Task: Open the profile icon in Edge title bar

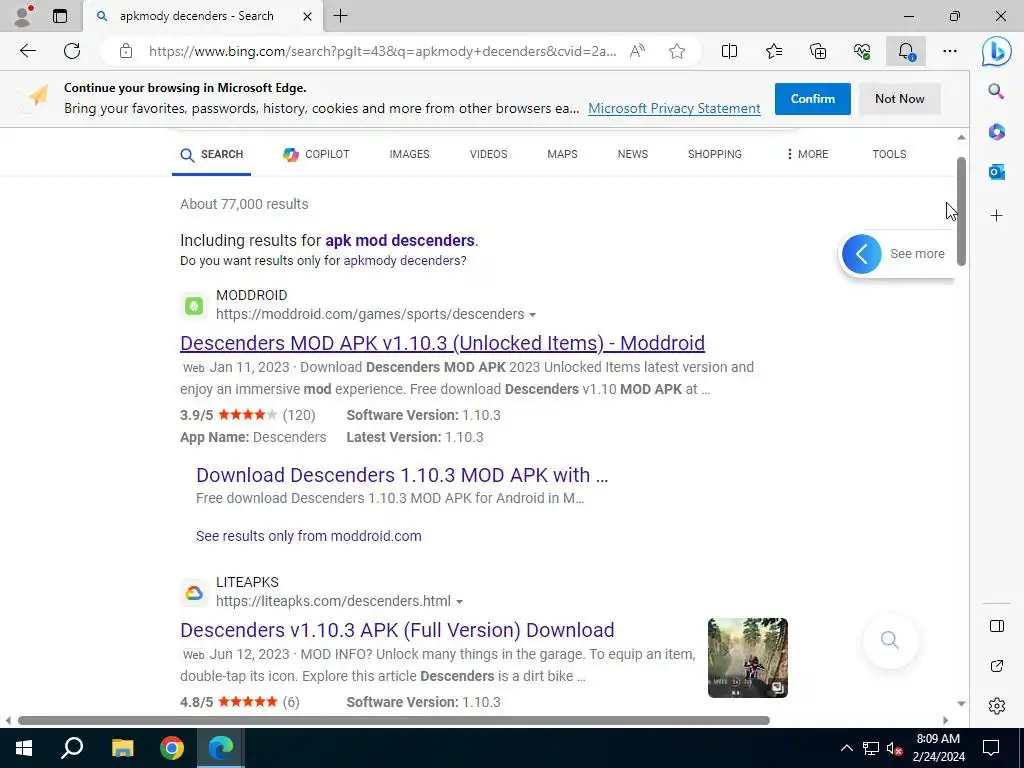Action: (x=24, y=16)
